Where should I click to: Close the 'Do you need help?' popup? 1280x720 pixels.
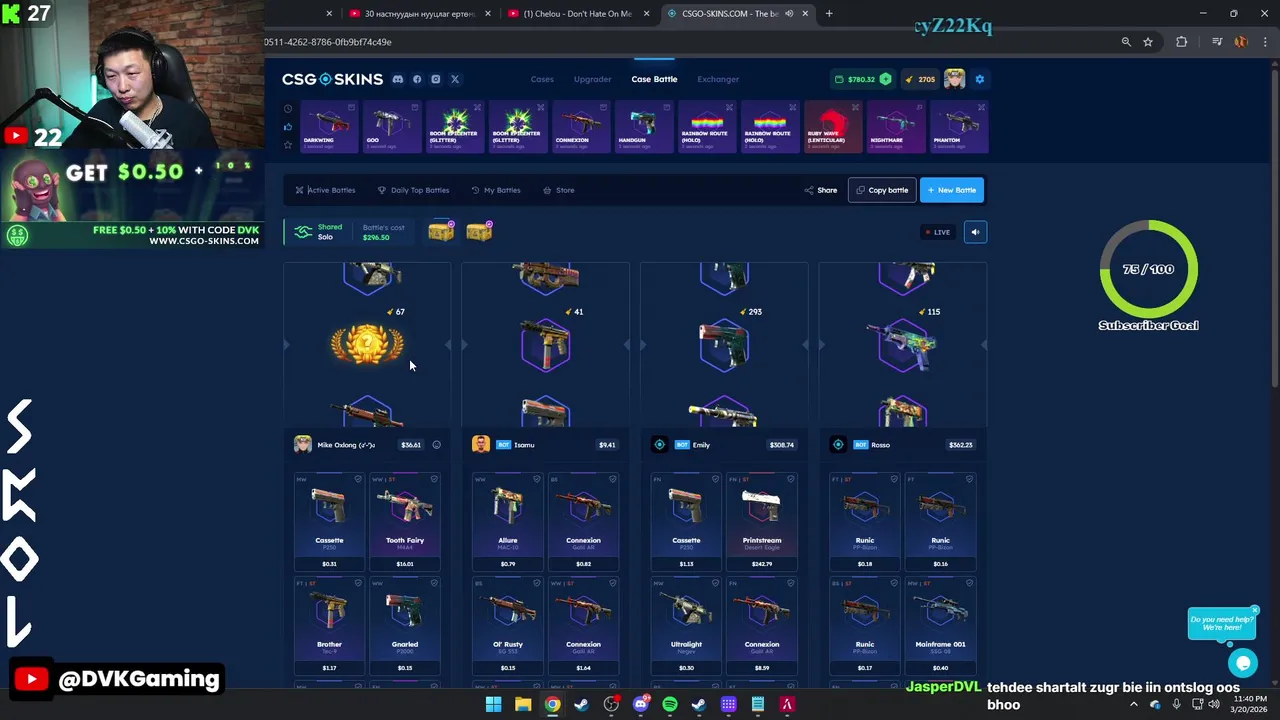click(x=1254, y=610)
